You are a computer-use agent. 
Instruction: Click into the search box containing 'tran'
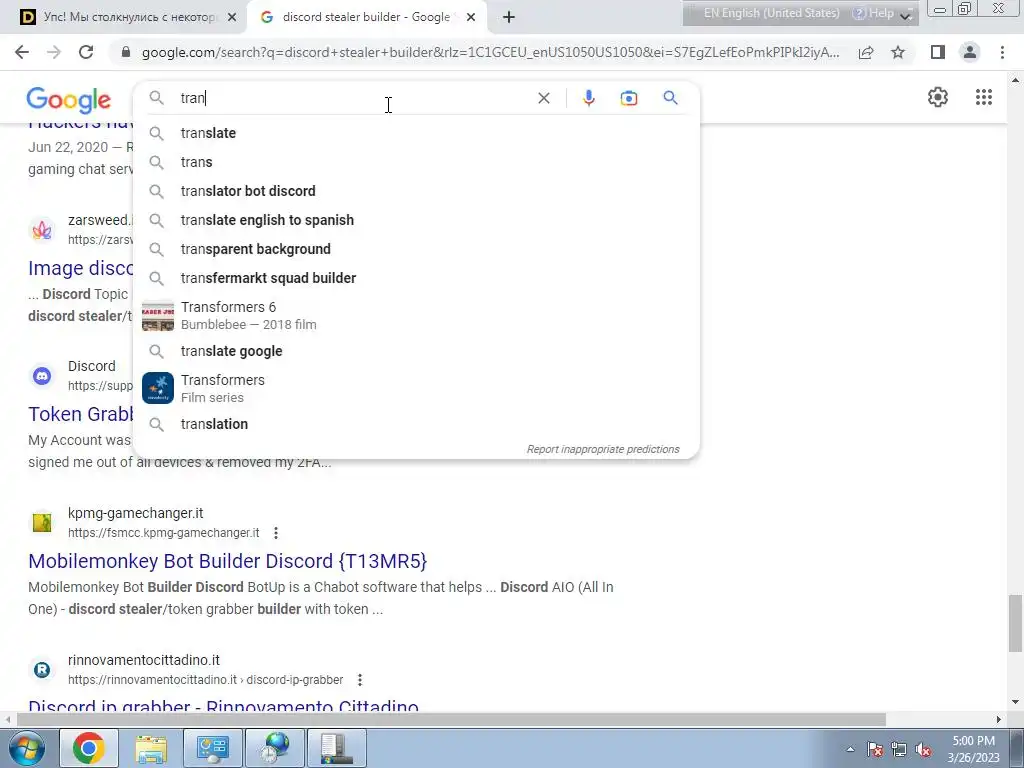pyautogui.click(x=353, y=98)
